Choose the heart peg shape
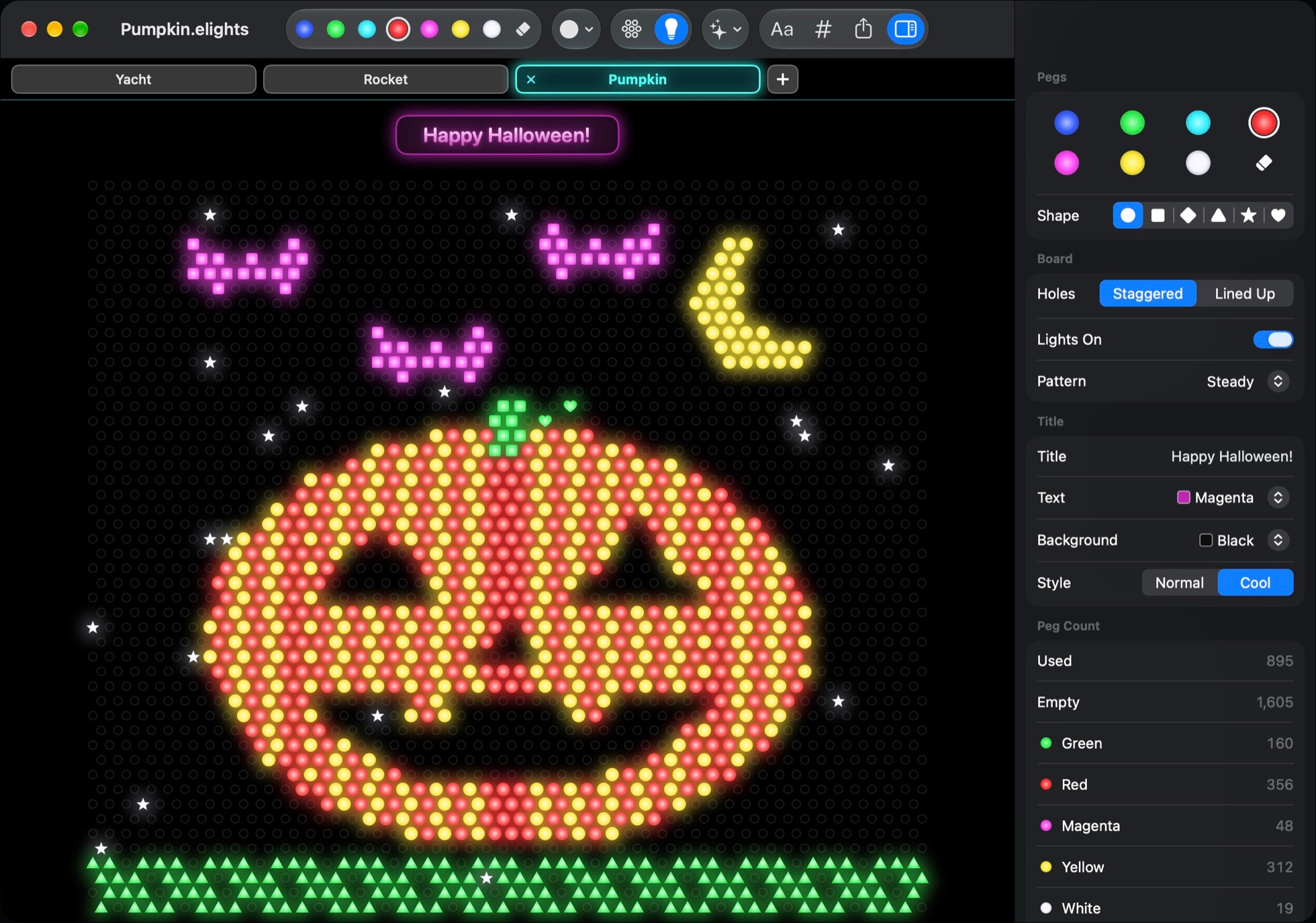The image size is (1316, 923). (1278, 215)
